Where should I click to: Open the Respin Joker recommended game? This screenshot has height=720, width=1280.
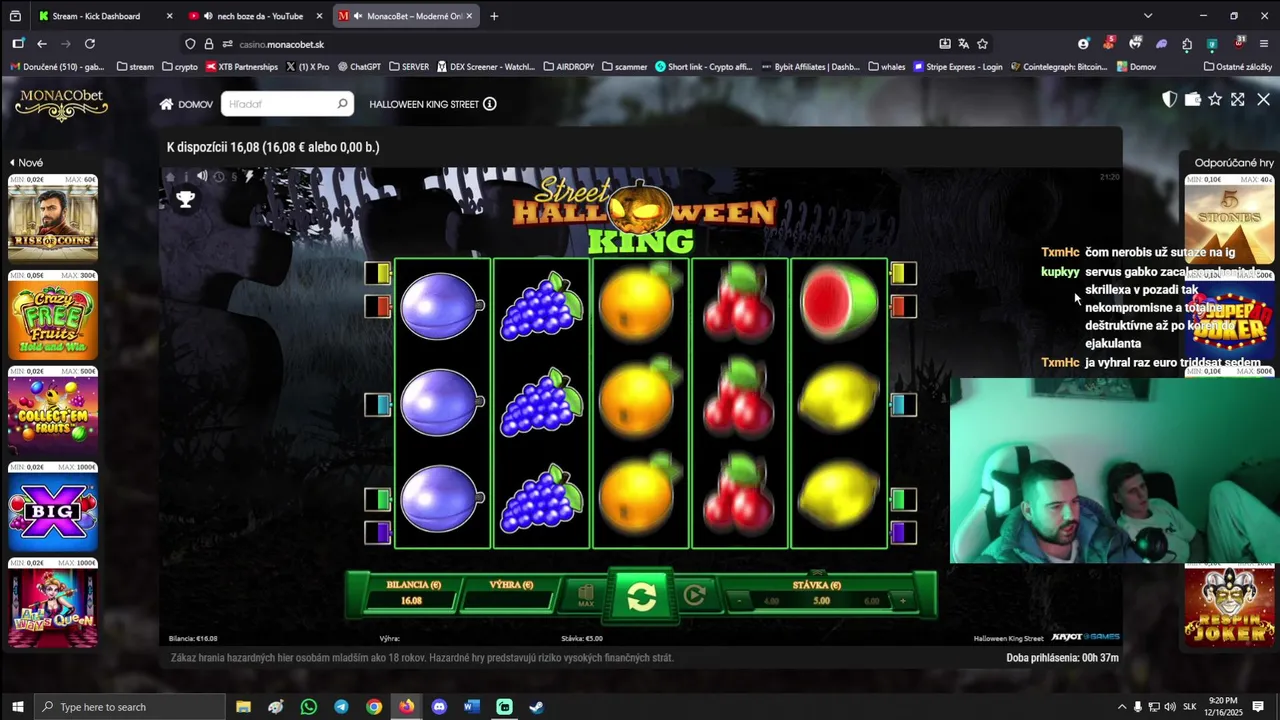[1229, 605]
